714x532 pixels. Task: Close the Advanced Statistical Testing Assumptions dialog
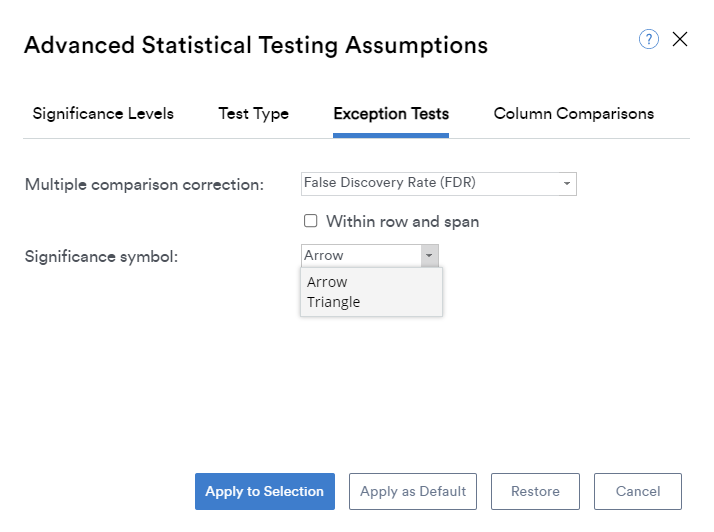(x=680, y=40)
